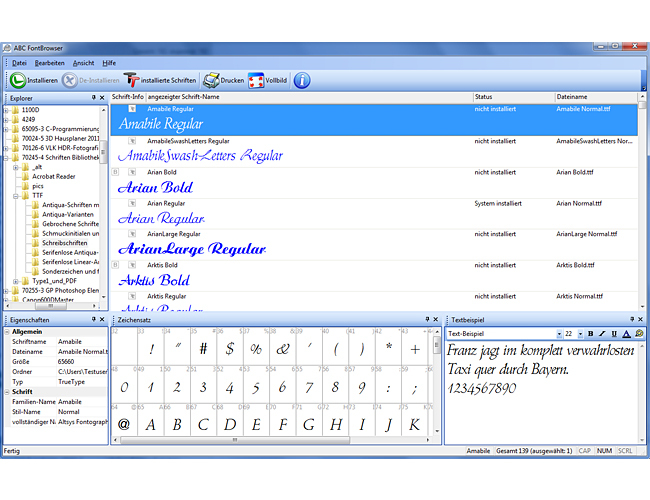Screen dimensions: 650x500
Task: Sort by the Status column header
Action: 512,96
